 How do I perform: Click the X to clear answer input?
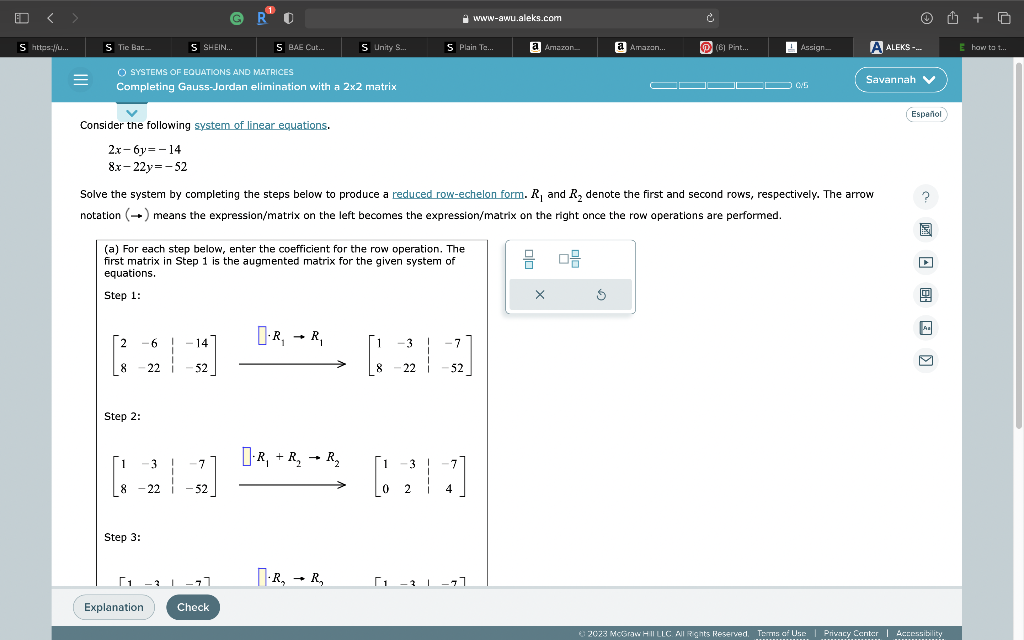[540, 294]
